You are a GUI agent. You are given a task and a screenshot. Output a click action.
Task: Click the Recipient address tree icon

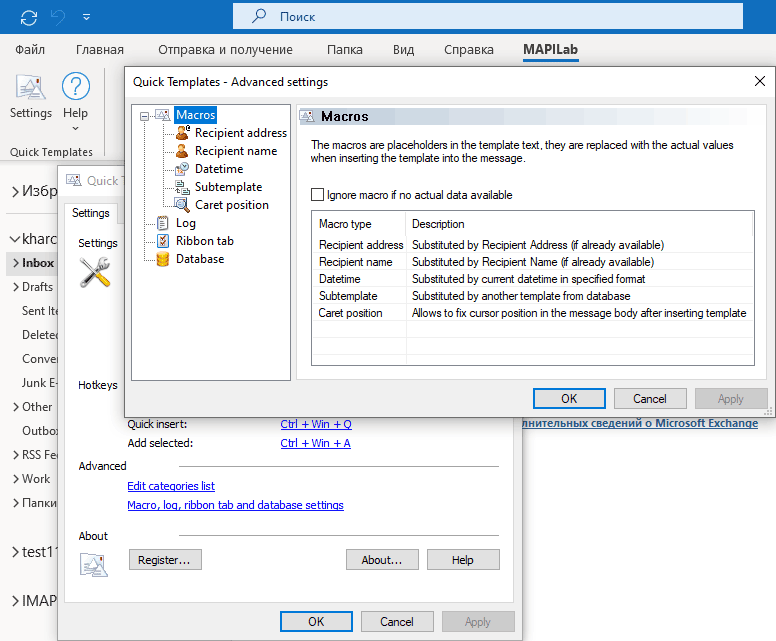[x=182, y=133]
